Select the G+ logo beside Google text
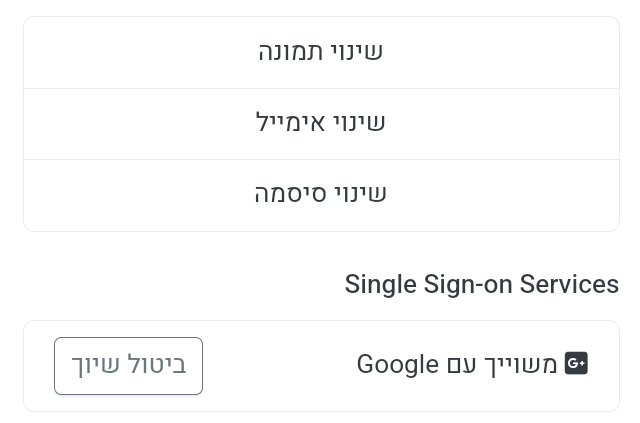Image resolution: width=640 pixels, height=423 pixels. point(576,364)
